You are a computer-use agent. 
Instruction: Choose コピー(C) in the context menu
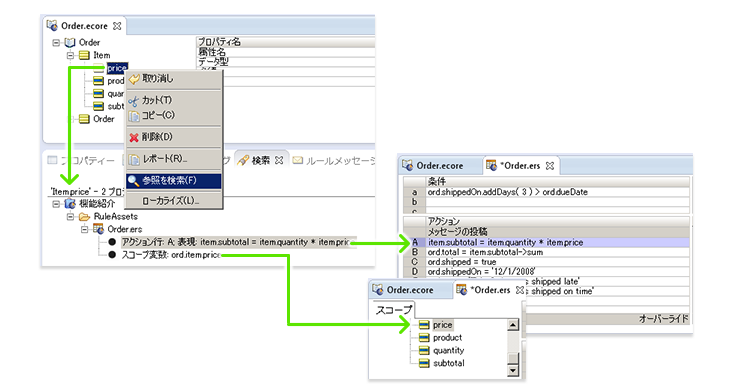click(174, 115)
